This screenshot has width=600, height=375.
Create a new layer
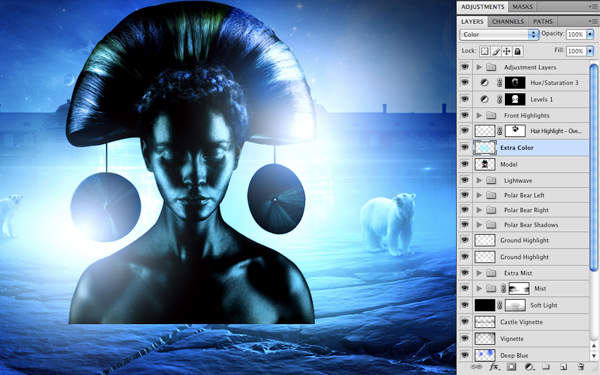pos(563,367)
